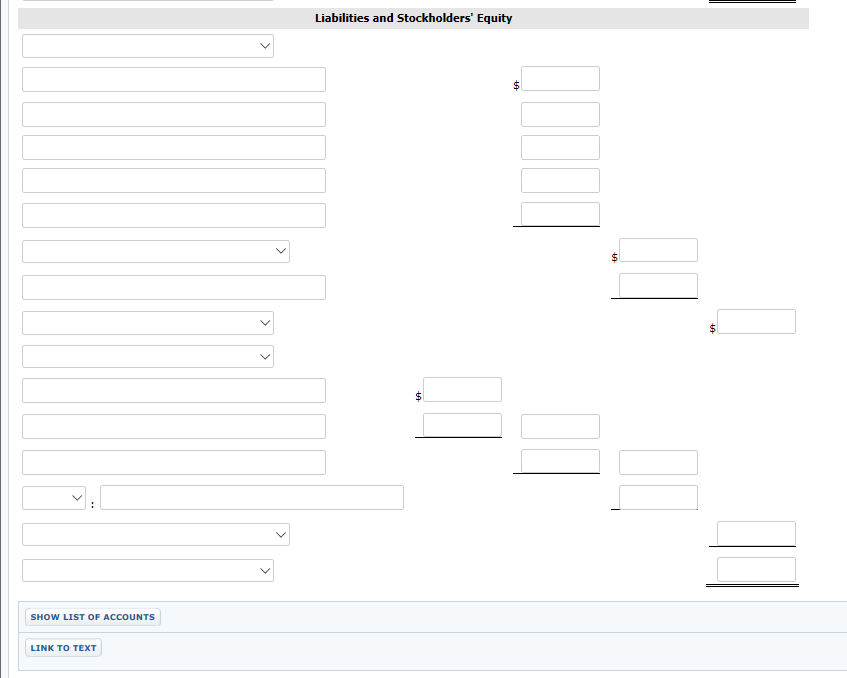Click the amount field right of the leftmost underlined lower field
The width and height of the screenshot is (847, 678).
pos(560,427)
